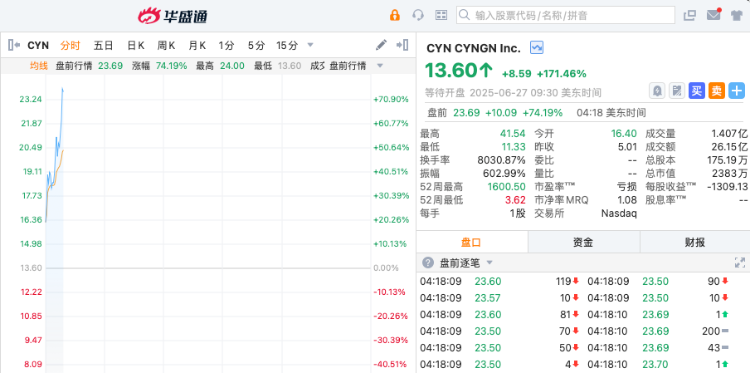Open customer service headset icon

(418, 15)
